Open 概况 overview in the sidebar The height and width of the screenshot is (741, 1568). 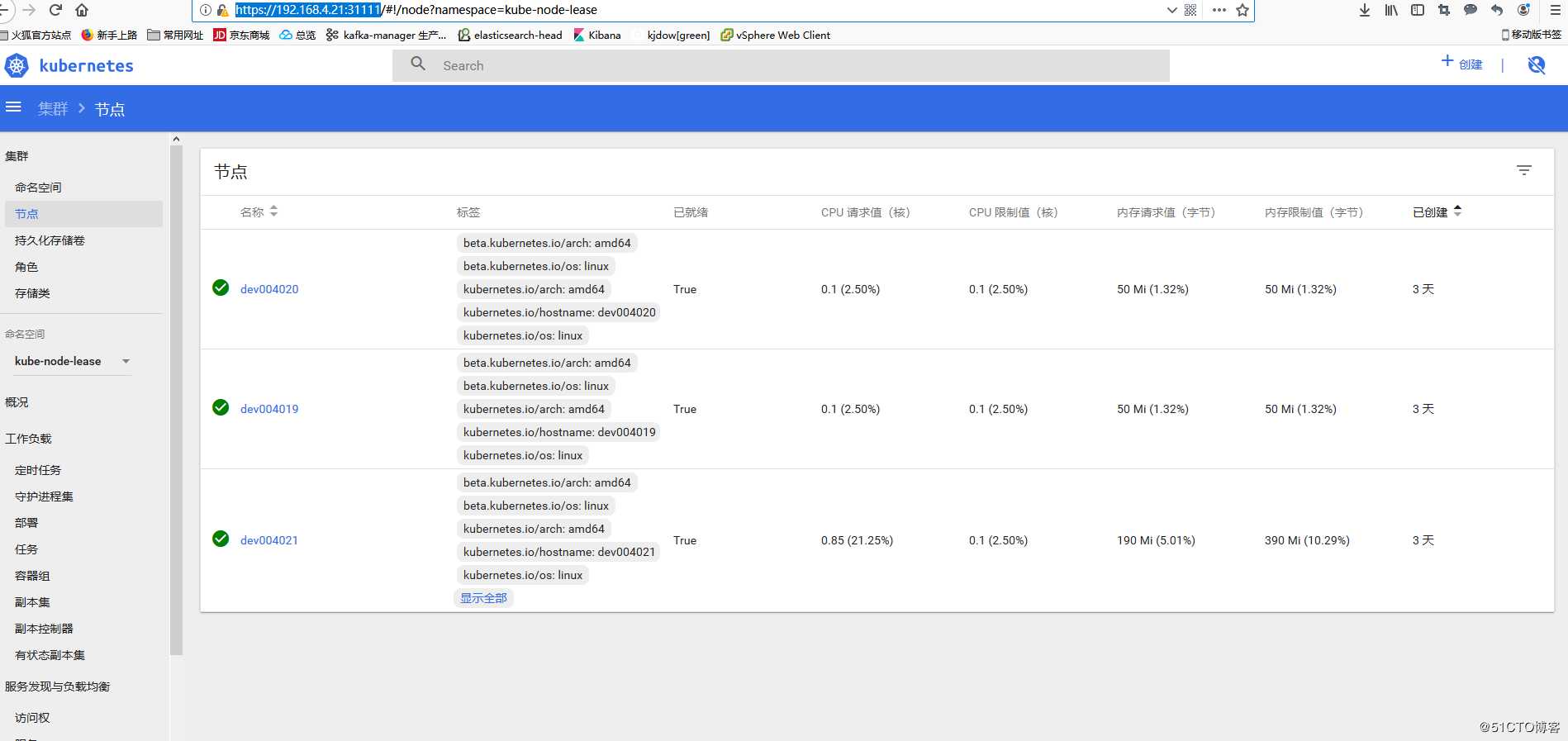(x=17, y=402)
